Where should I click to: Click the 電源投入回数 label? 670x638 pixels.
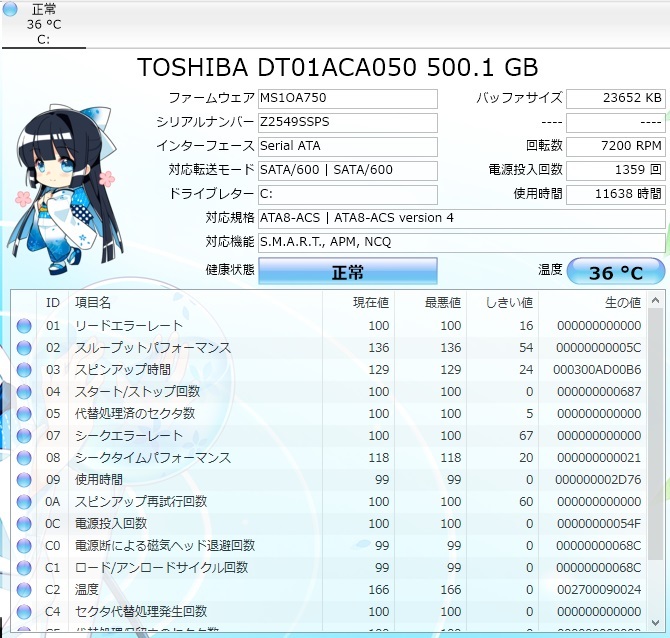526,170
